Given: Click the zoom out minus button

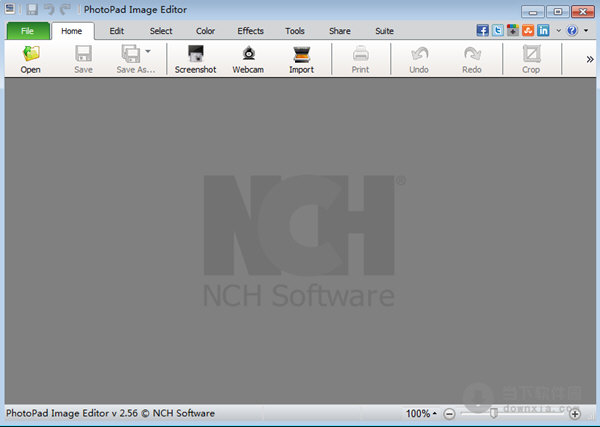Looking at the screenshot, I should coord(450,414).
